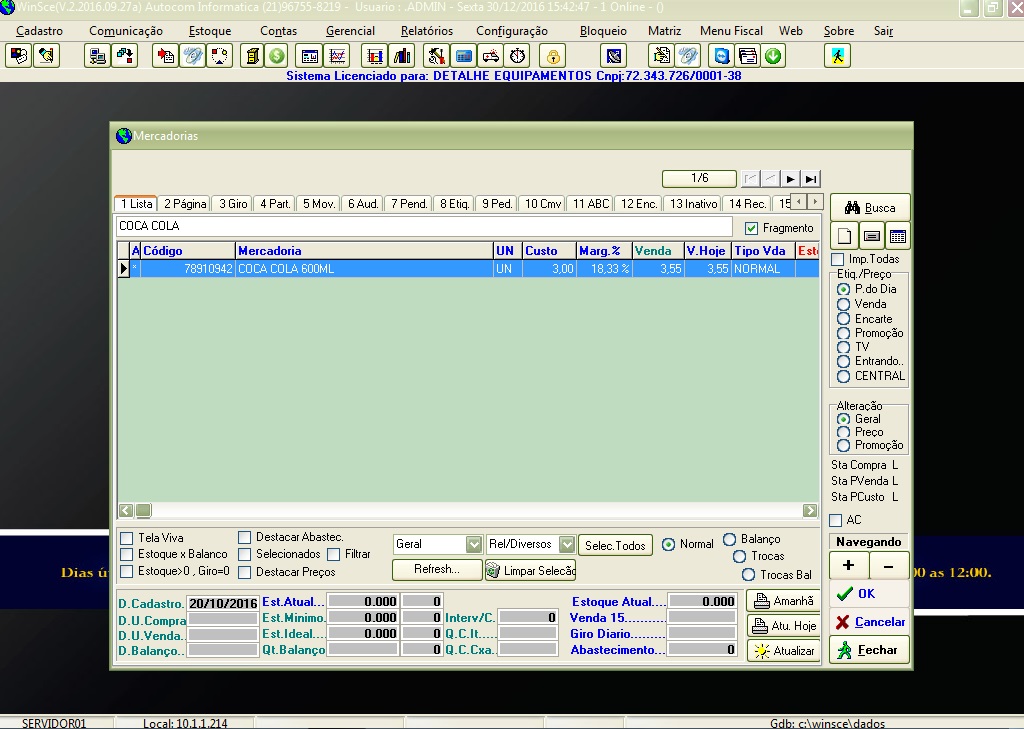Image resolution: width=1024 pixels, height=729 pixels.
Task: Select the Encarte radio button
Action: [x=844, y=319]
